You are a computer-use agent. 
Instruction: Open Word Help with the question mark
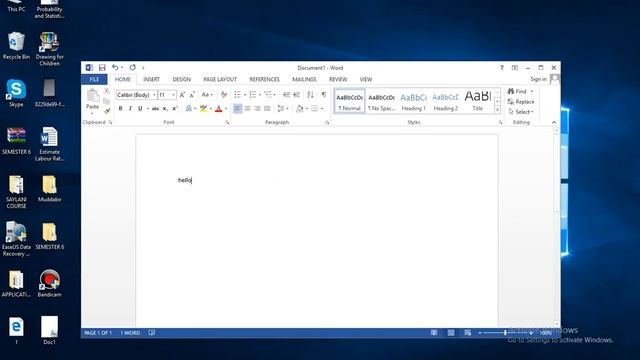pyautogui.click(x=502, y=68)
